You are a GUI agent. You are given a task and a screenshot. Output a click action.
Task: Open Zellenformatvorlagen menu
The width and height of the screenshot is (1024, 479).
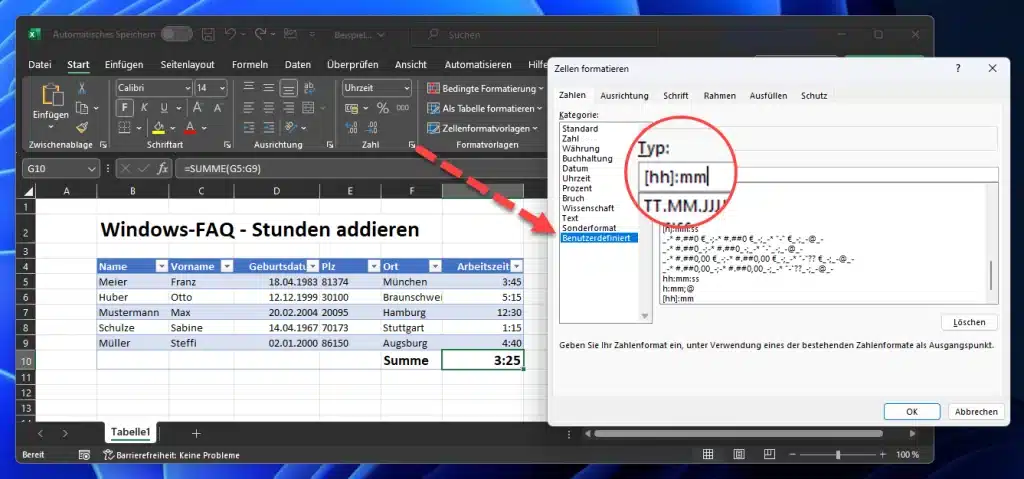coord(483,129)
